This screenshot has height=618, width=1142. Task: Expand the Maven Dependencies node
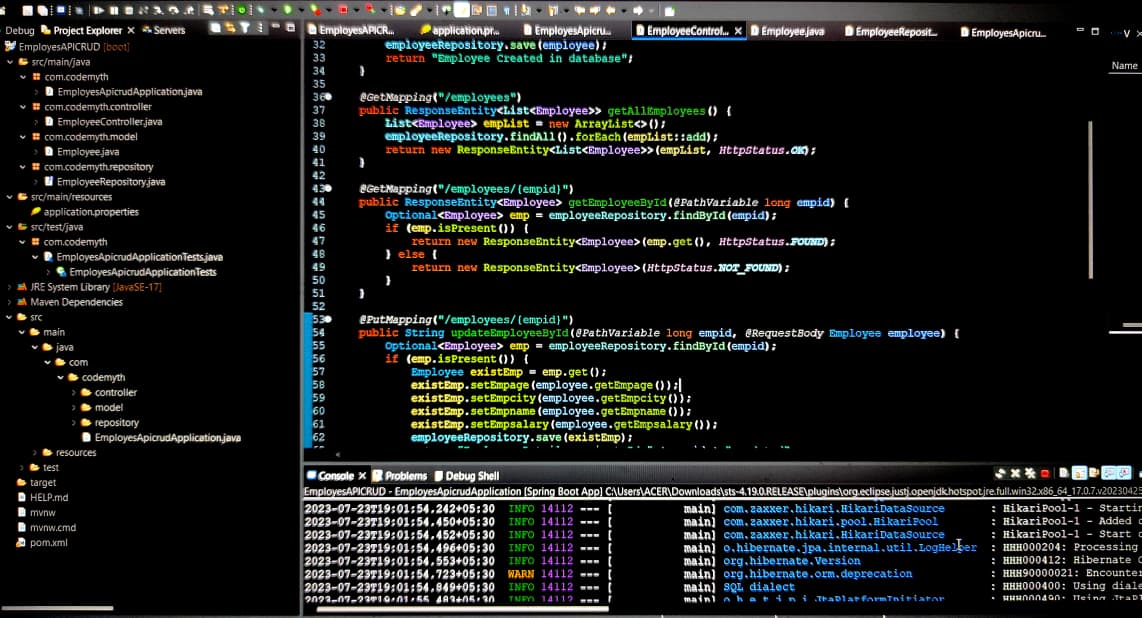[10, 302]
